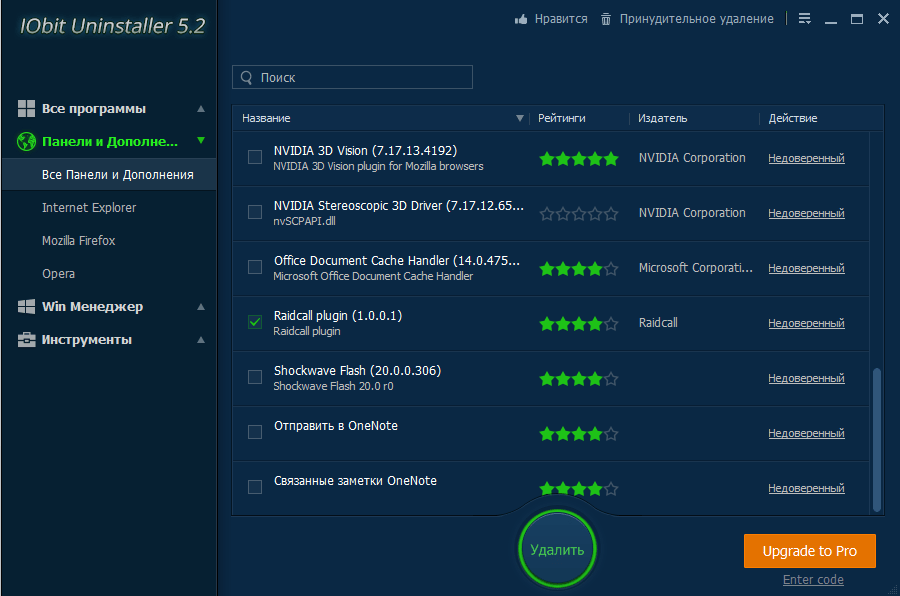Click Недоверенный link for NVIDIA 3D Vision
This screenshot has height=596, width=900.
point(806,158)
